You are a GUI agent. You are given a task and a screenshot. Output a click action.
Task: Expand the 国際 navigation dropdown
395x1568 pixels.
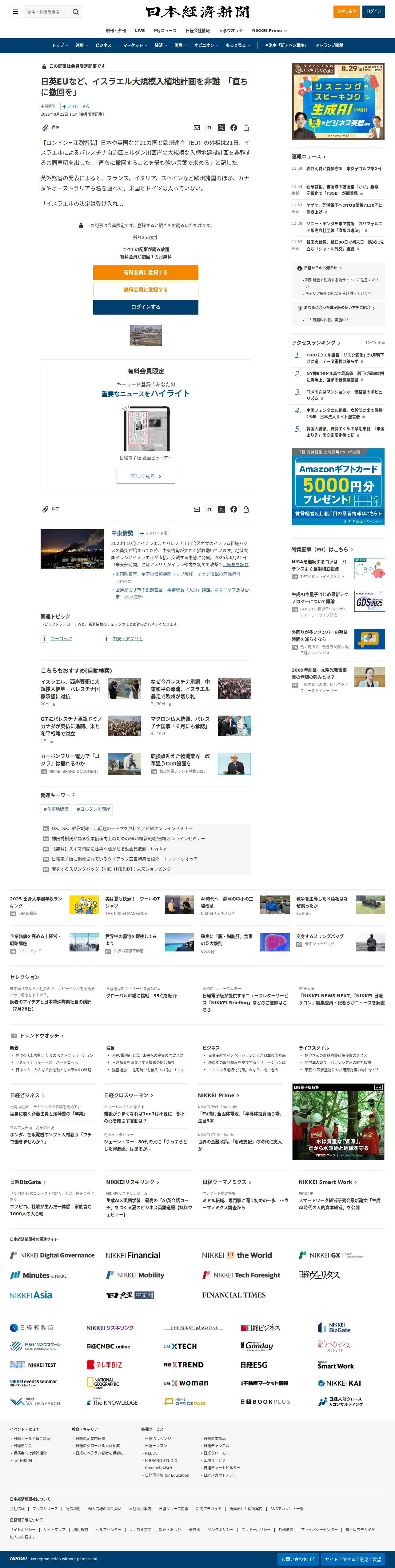[181, 46]
